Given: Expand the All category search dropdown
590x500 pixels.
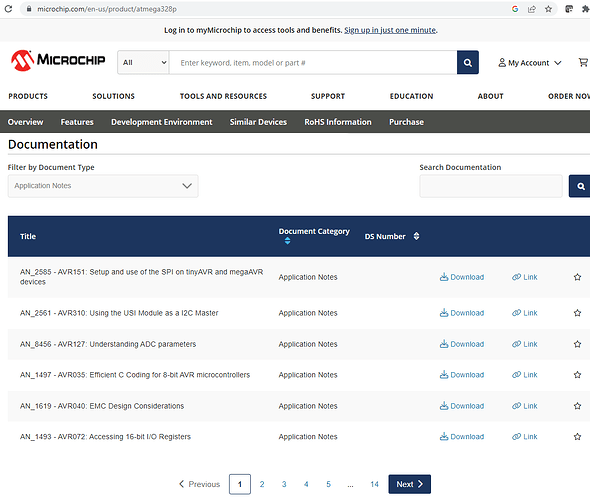Looking at the screenshot, I should (x=143, y=62).
